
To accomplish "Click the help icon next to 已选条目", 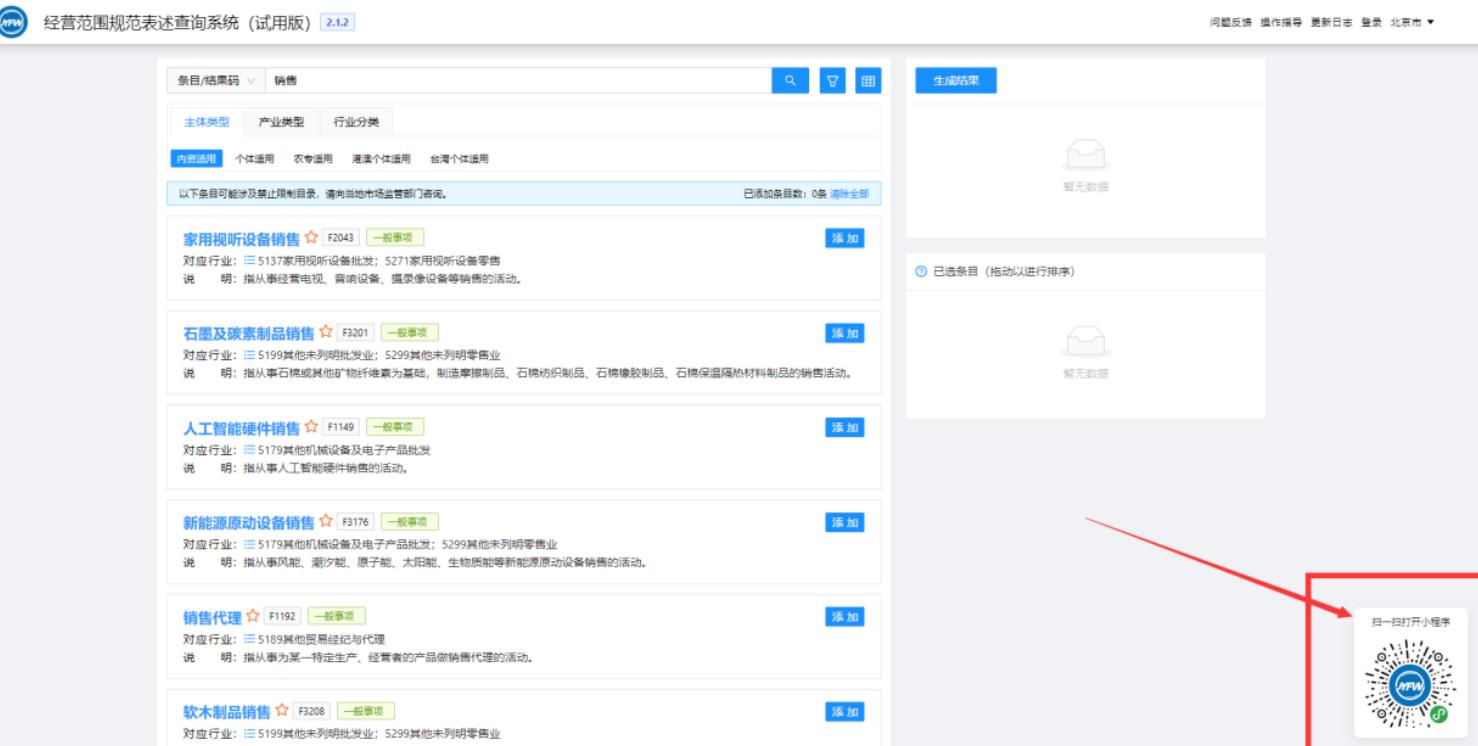I will click(922, 272).
